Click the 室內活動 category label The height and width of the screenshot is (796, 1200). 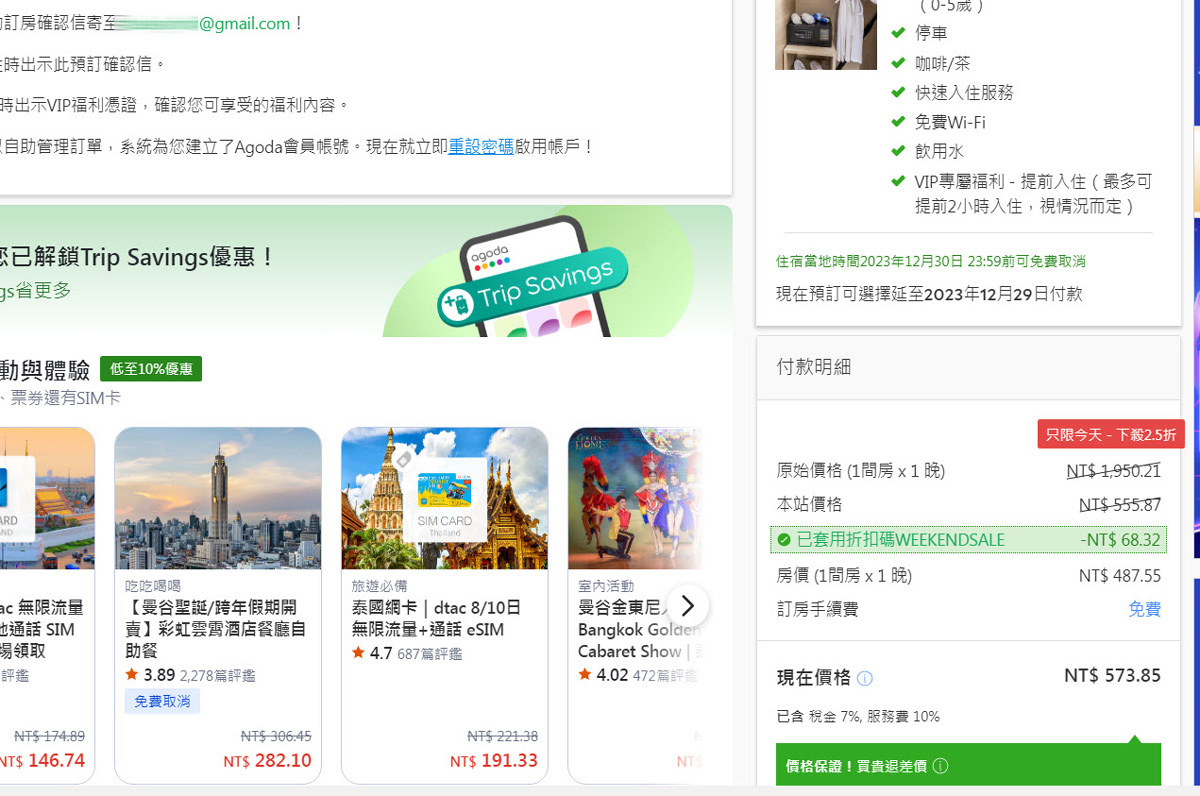pyautogui.click(x=606, y=586)
